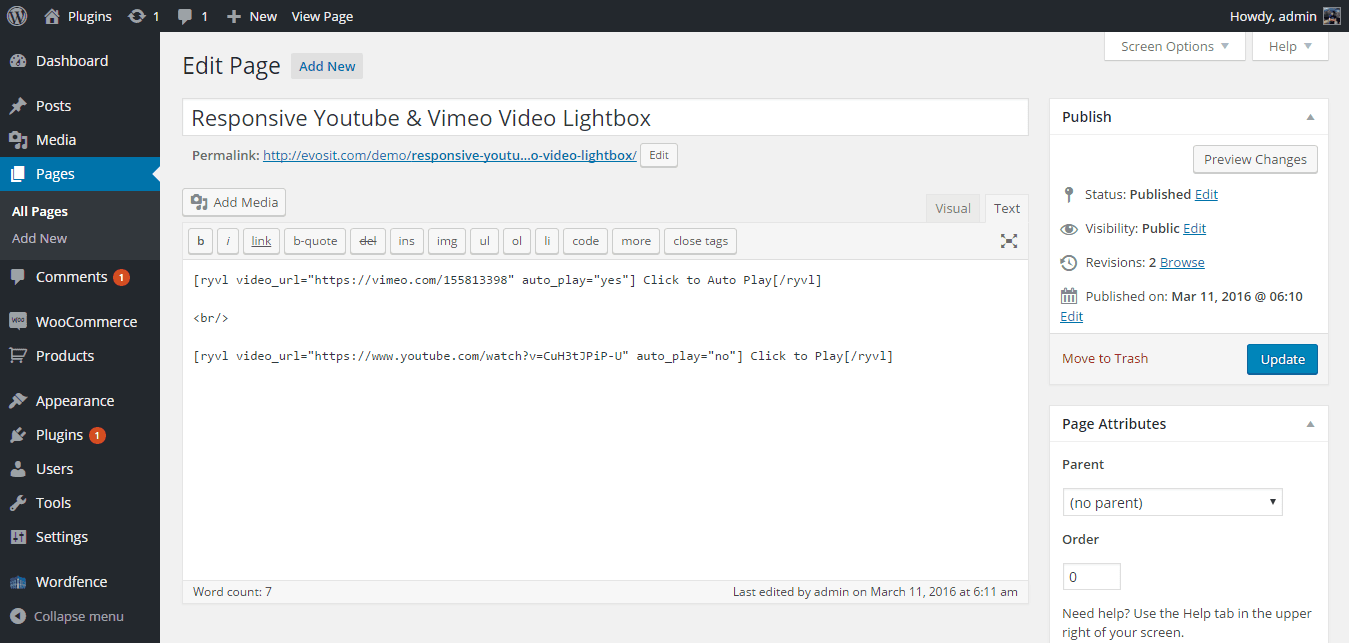Enter distraction-free writing mode
Viewport: 1349px width, 643px height.
coord(1008,241)
